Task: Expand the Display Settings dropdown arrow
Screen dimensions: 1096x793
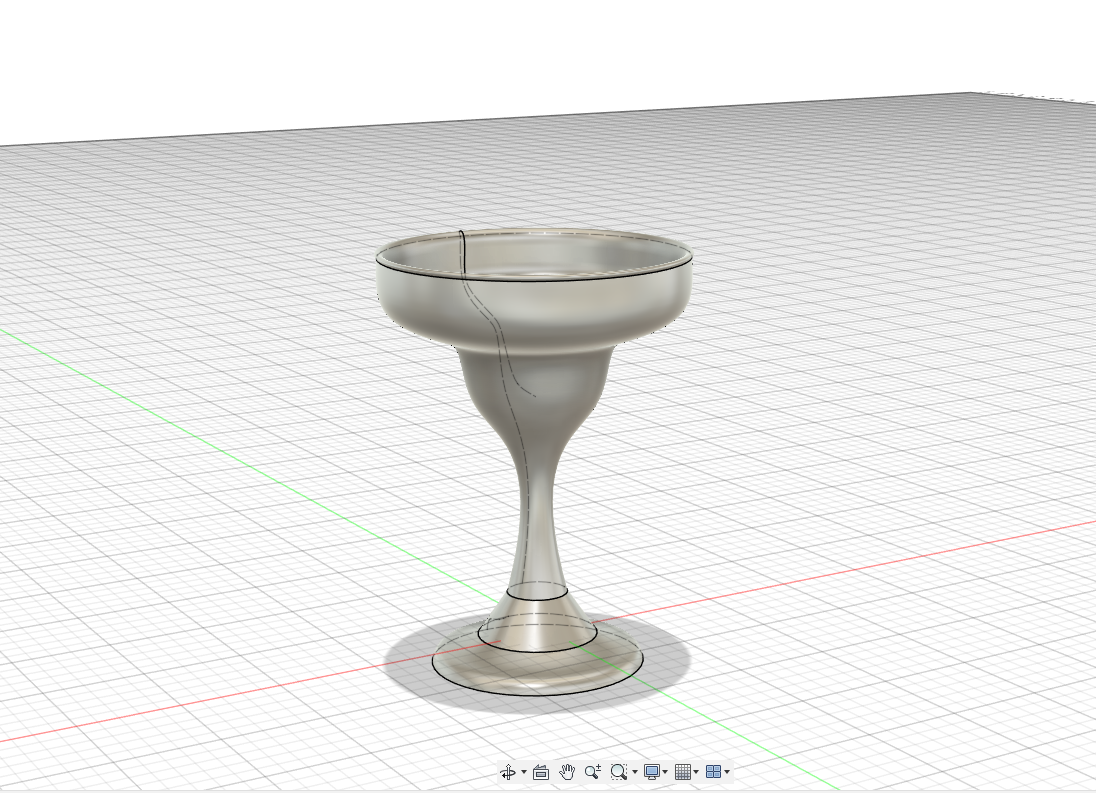Action: click(665, 772)
